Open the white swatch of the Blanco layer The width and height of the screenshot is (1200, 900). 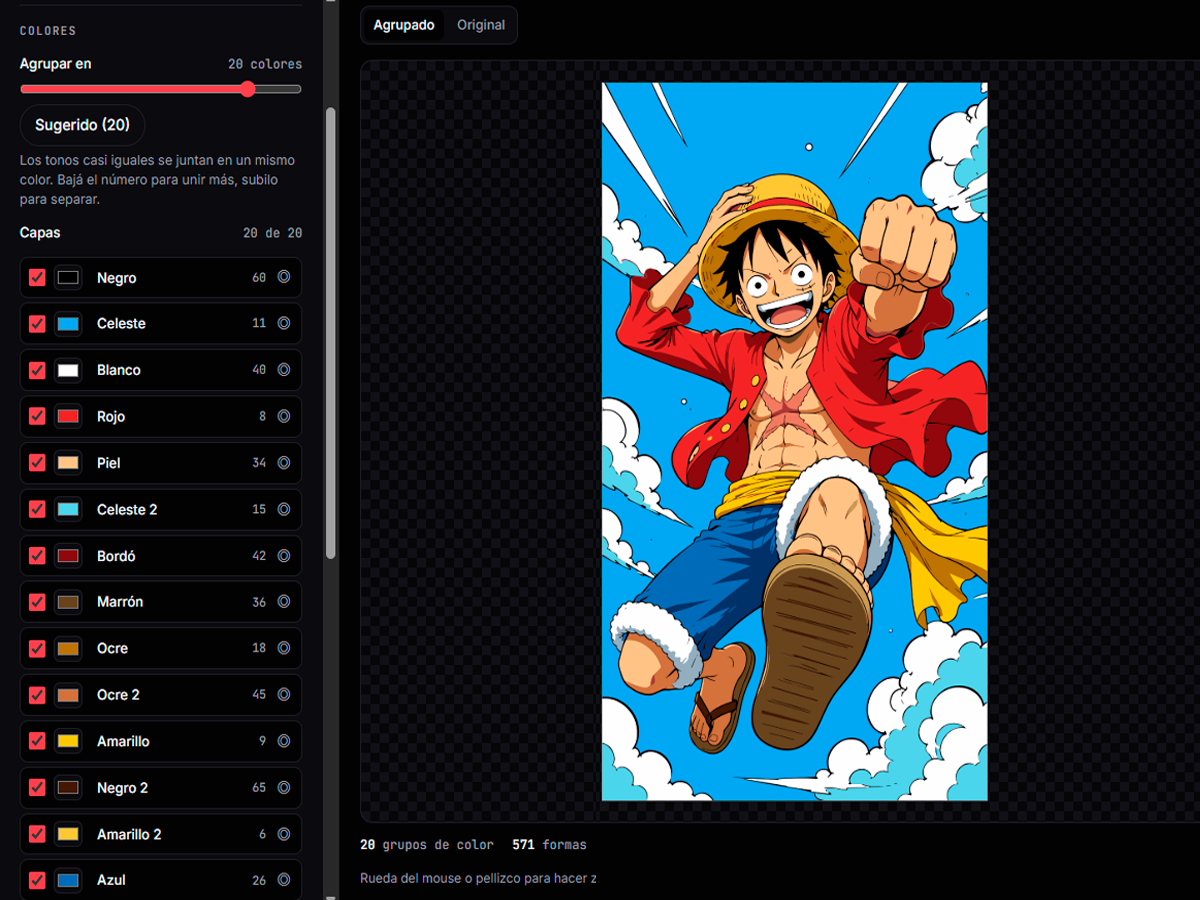coord(68,370)
